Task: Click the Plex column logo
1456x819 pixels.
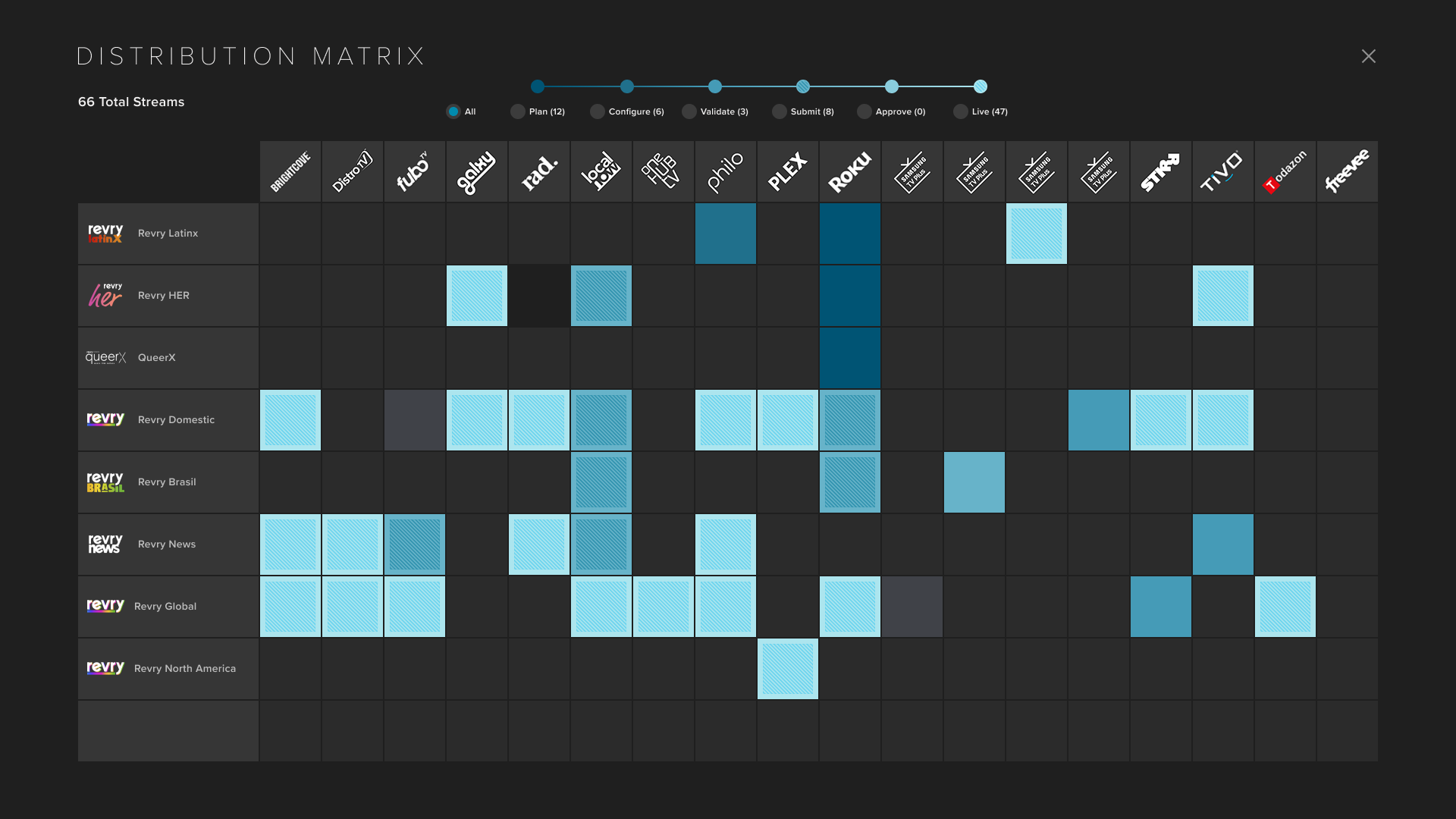Action: pyautogui.click(x=788, y=171)
